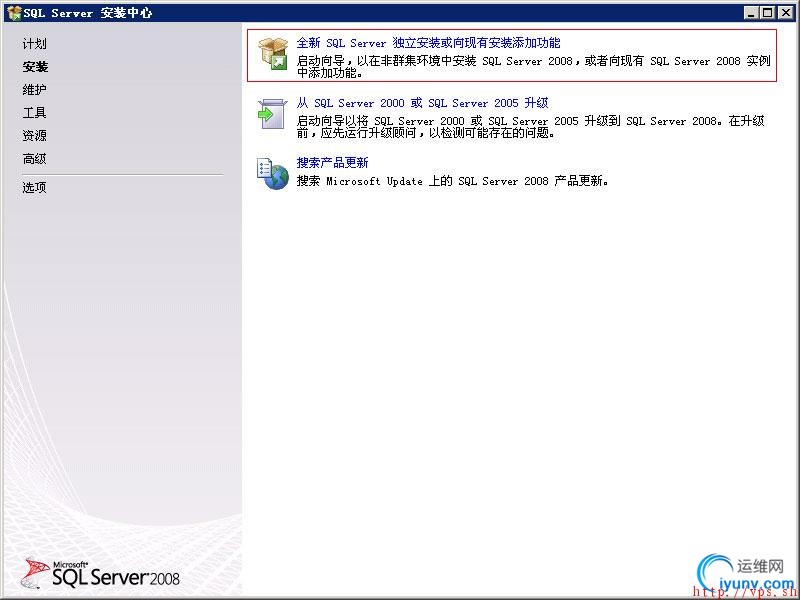
Task: Click the new standalone installation box icon
Action: point(273,54)
